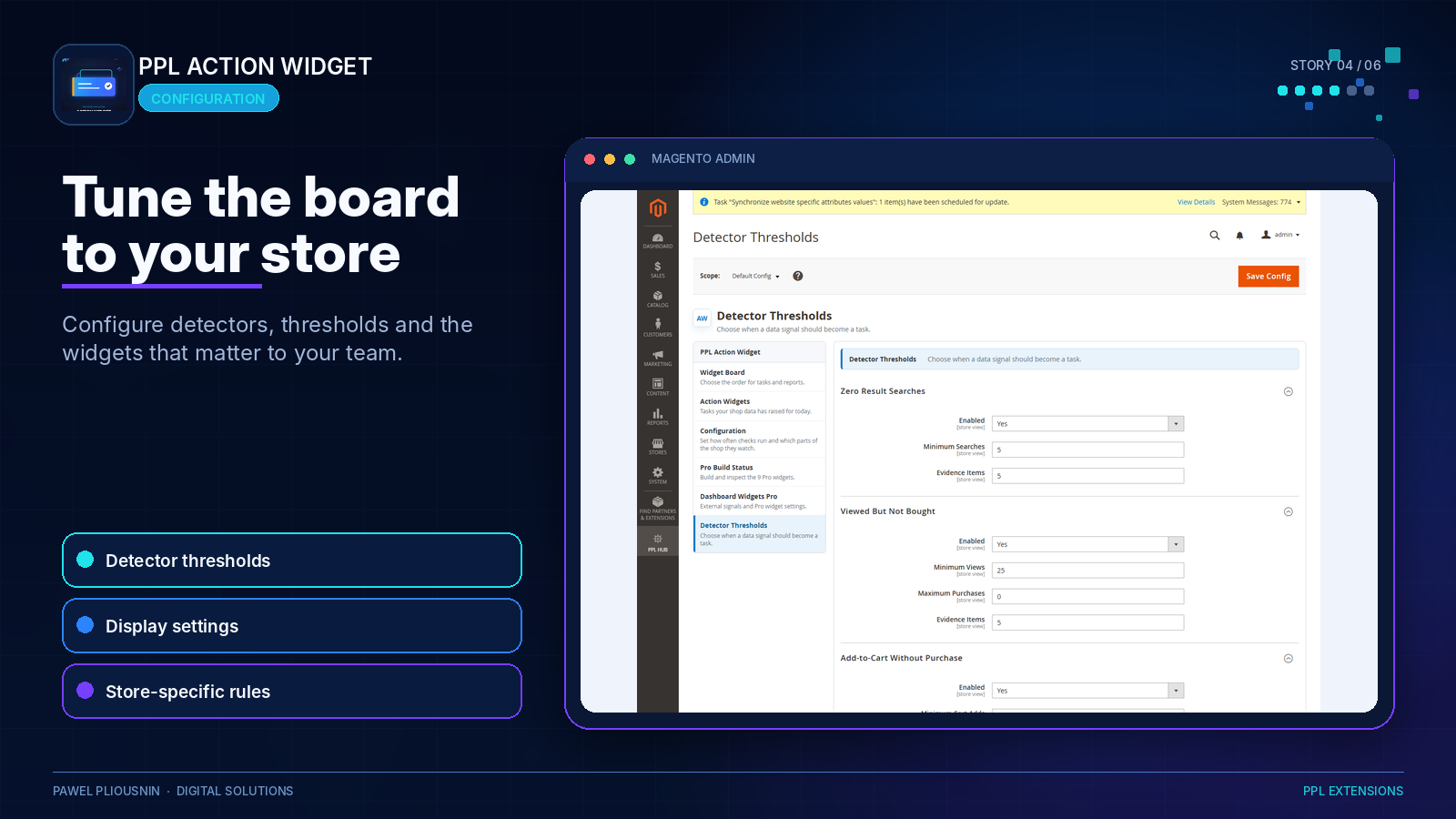
Task: Click the Magento logo in the admin sidebar
Action: (658, 208)
